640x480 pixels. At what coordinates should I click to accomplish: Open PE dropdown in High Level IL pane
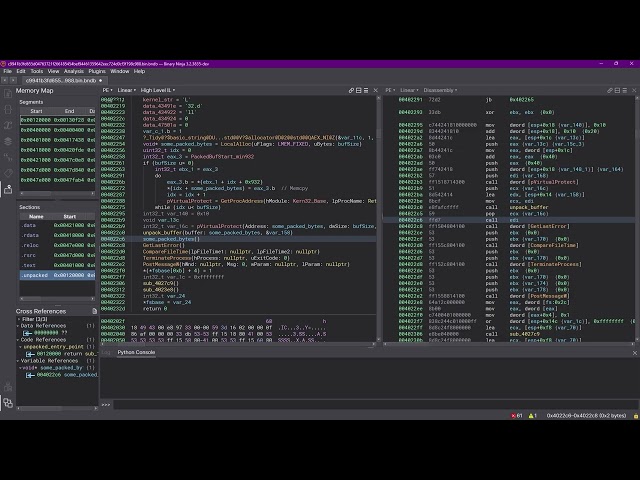(107, 90)
